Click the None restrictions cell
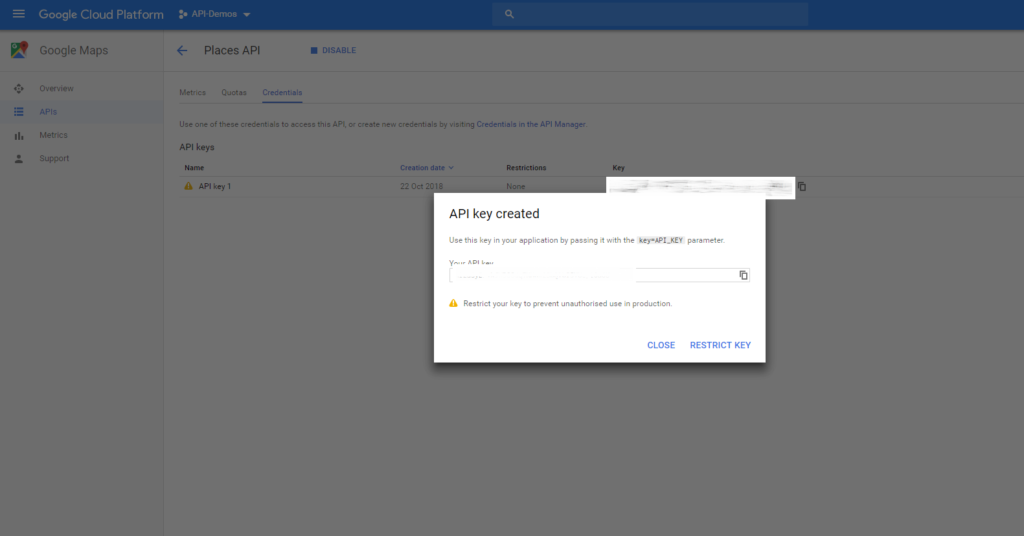 [x=515, y=186]
